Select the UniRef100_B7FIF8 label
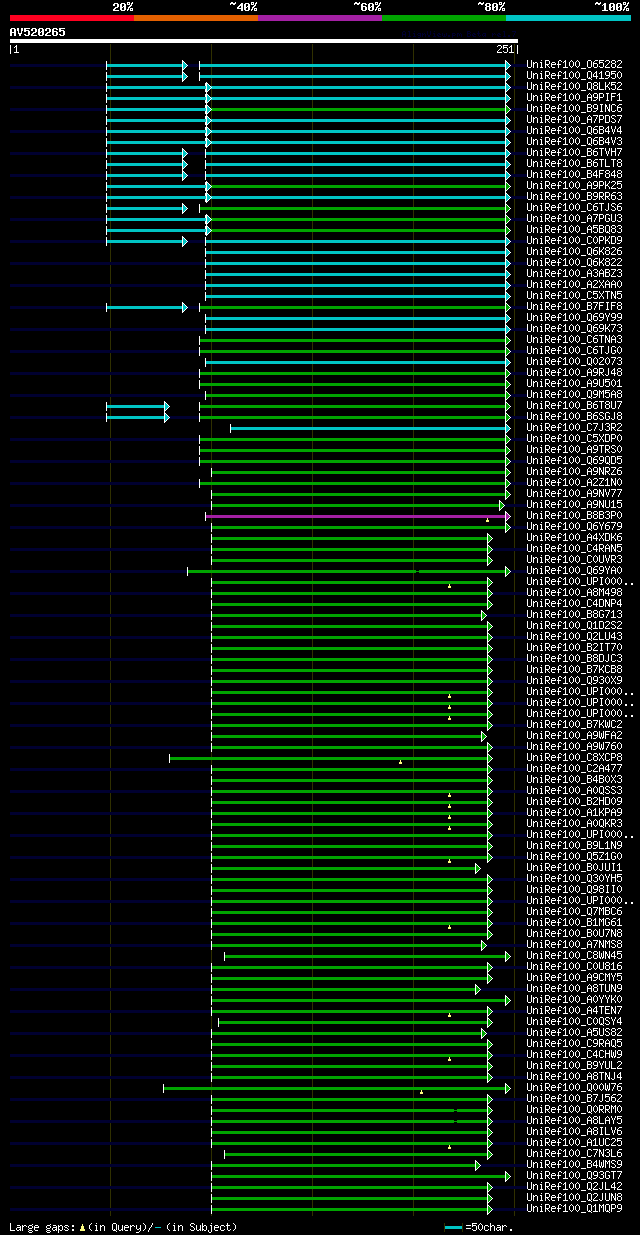The height and width of the screenshot is (1235, 640). [x=574, y=306]
